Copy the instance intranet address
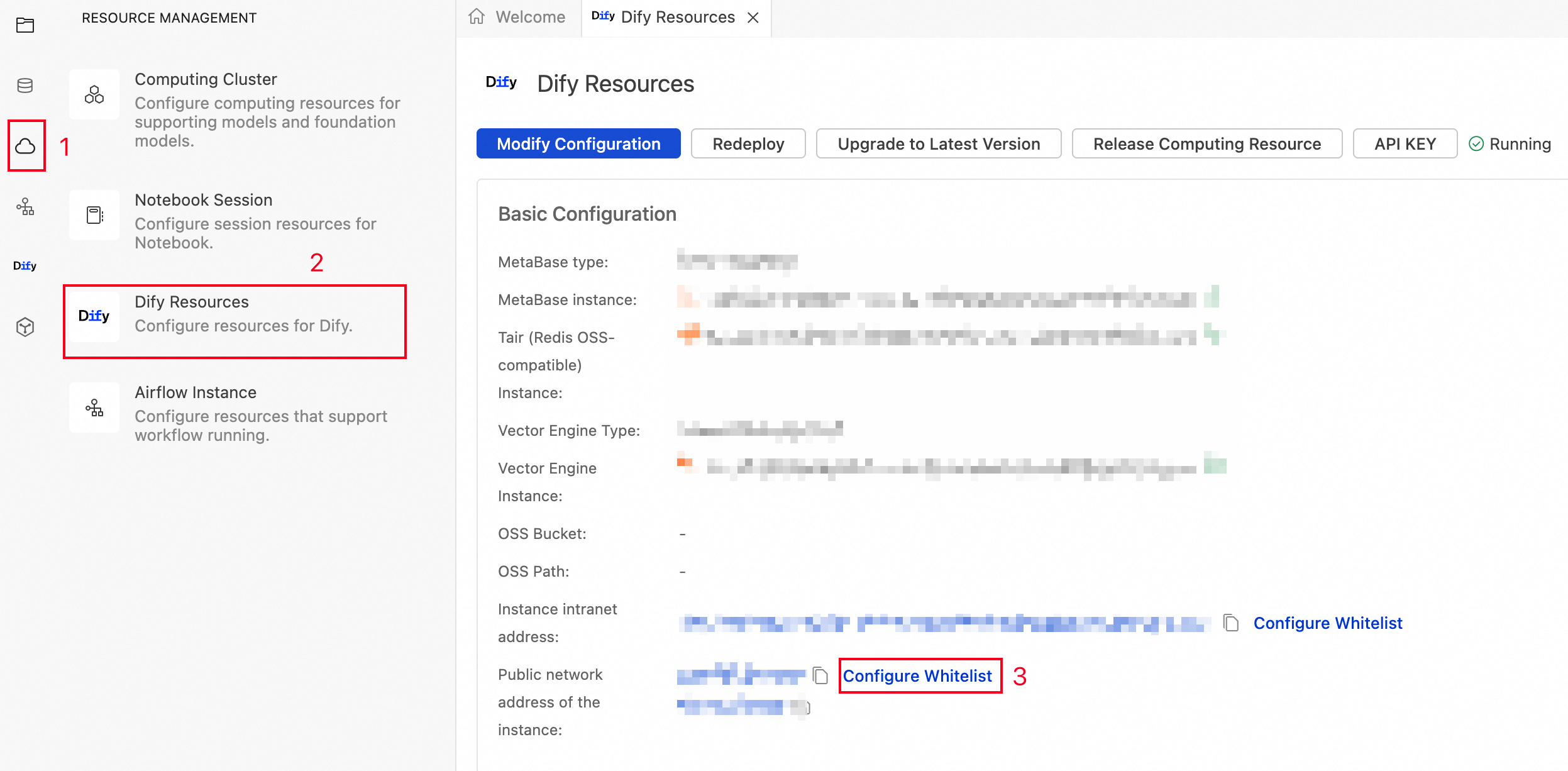This screenshot has height=771, width=1568. 1230,623
